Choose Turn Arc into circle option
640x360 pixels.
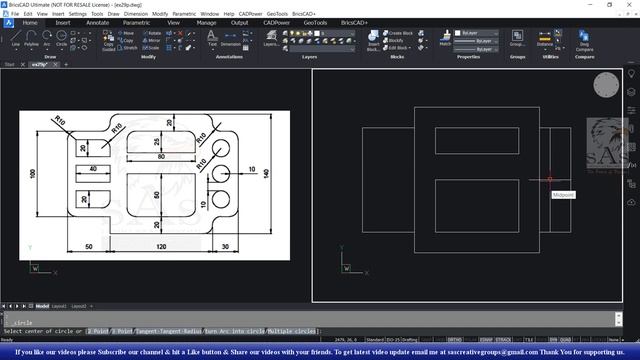pos(234,331)
